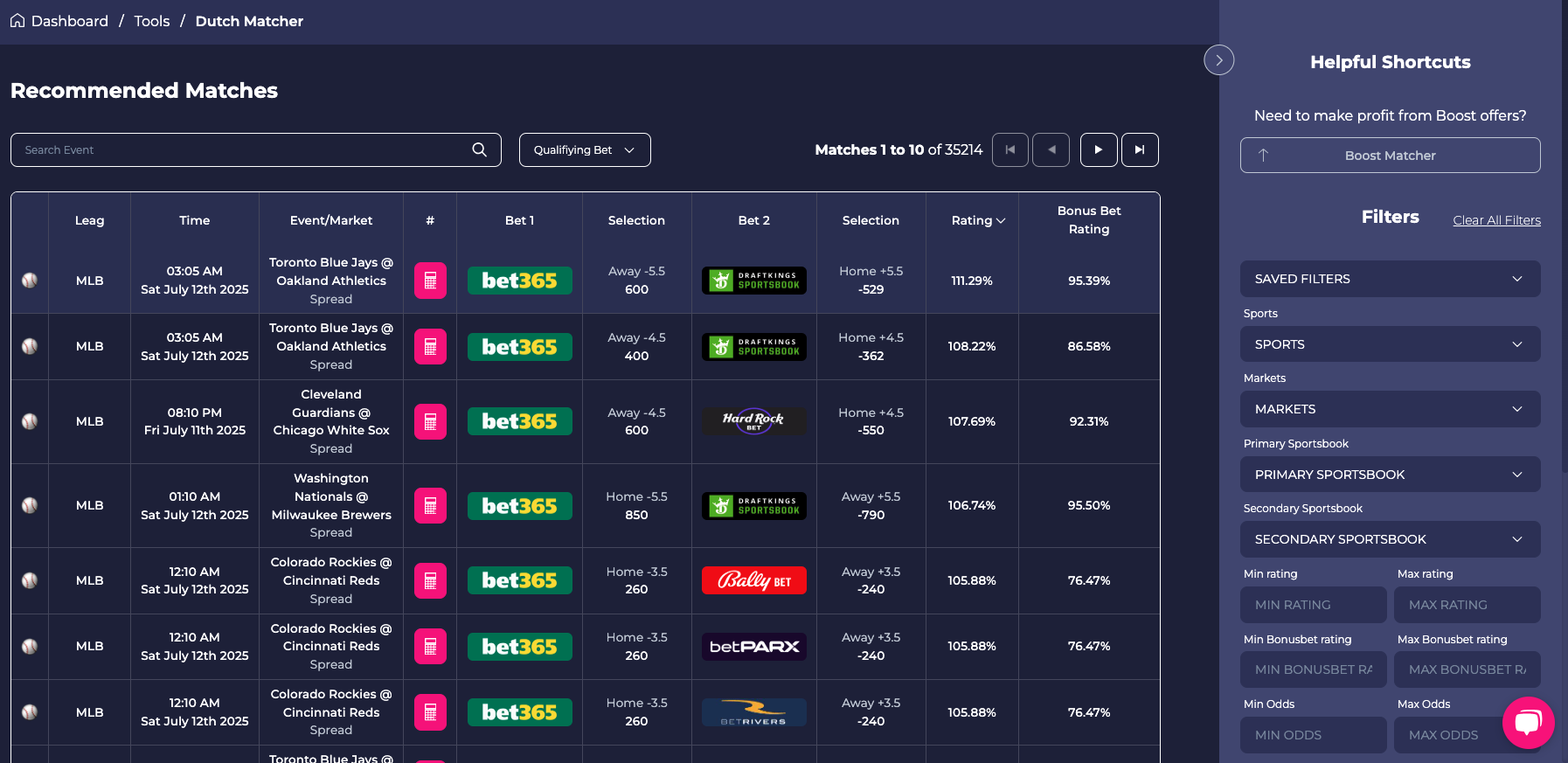
Task: Go to previous page of matches
Action: pyautogui.click(x=1051, y=149)
